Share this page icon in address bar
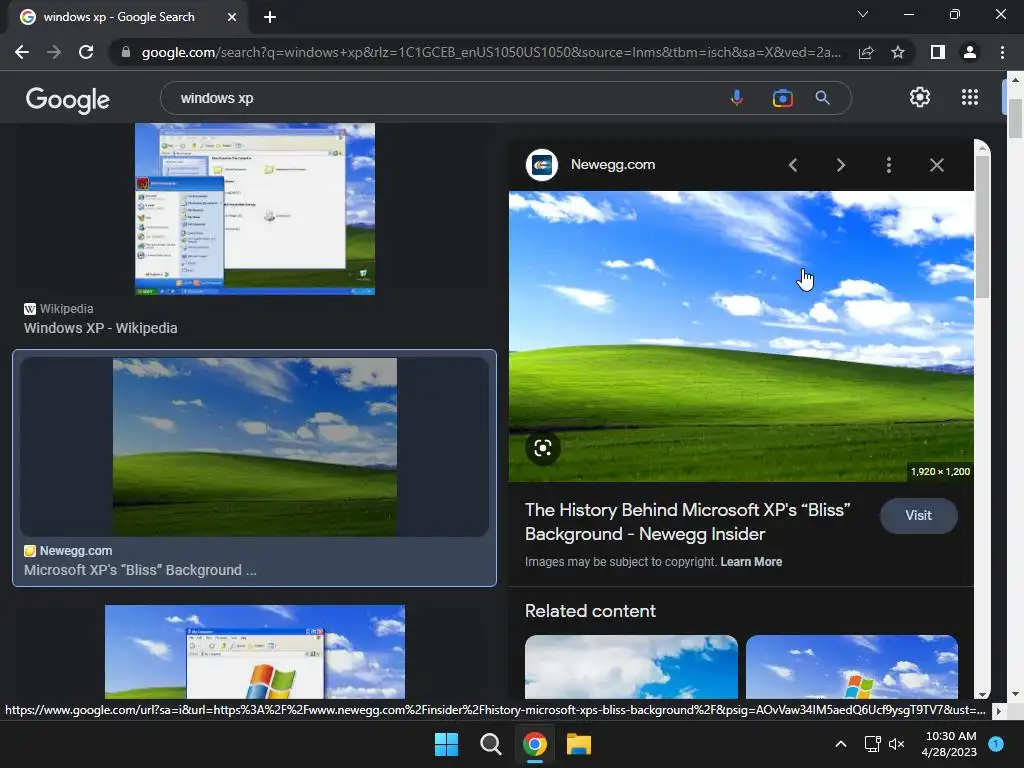This screenshot has width=1024, height=768. click(866, 52)
